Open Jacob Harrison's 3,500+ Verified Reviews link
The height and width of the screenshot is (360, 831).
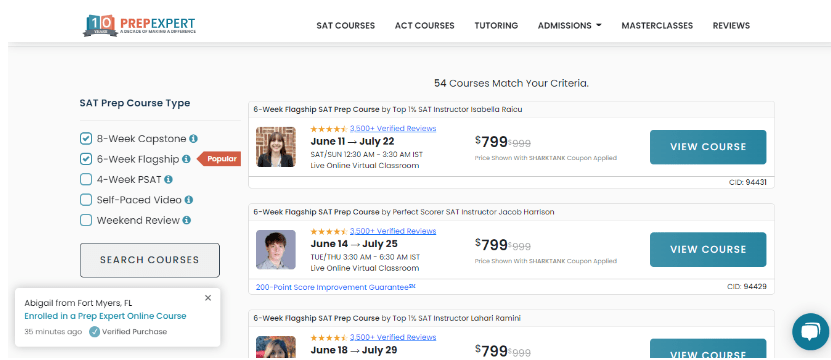click(393, 231)
